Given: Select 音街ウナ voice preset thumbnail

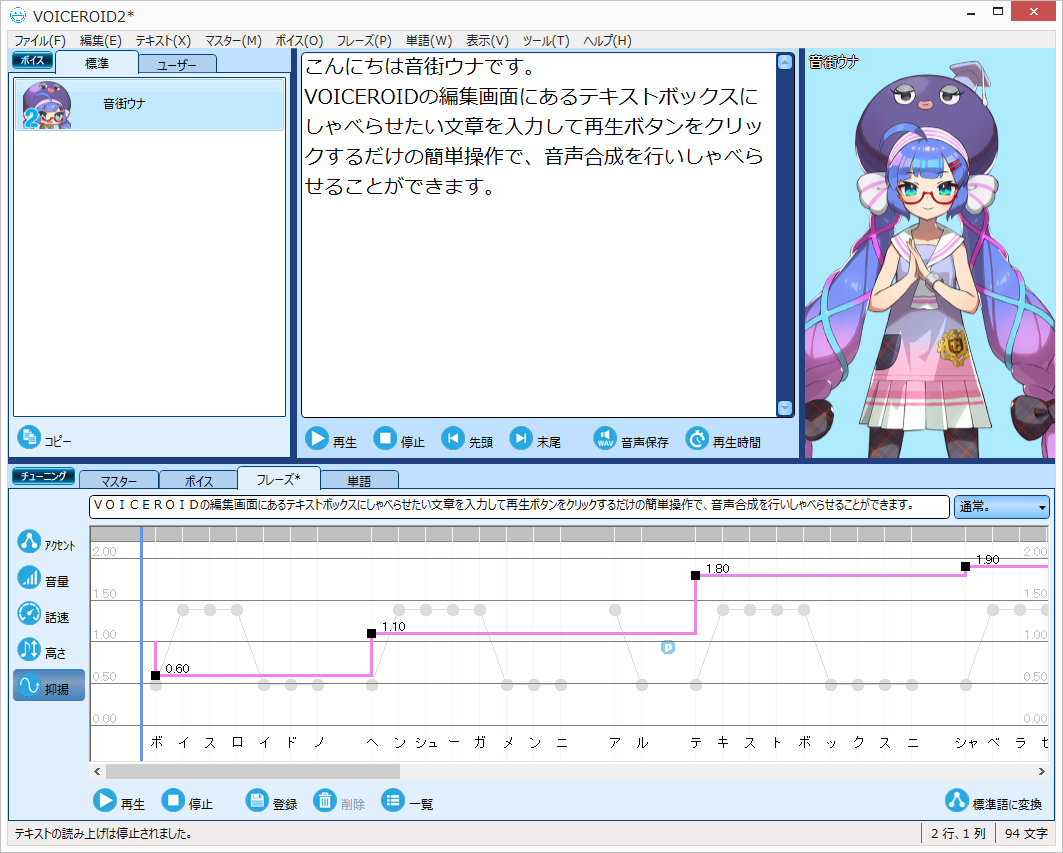Looking at the screenshot, I should [46, 105].
